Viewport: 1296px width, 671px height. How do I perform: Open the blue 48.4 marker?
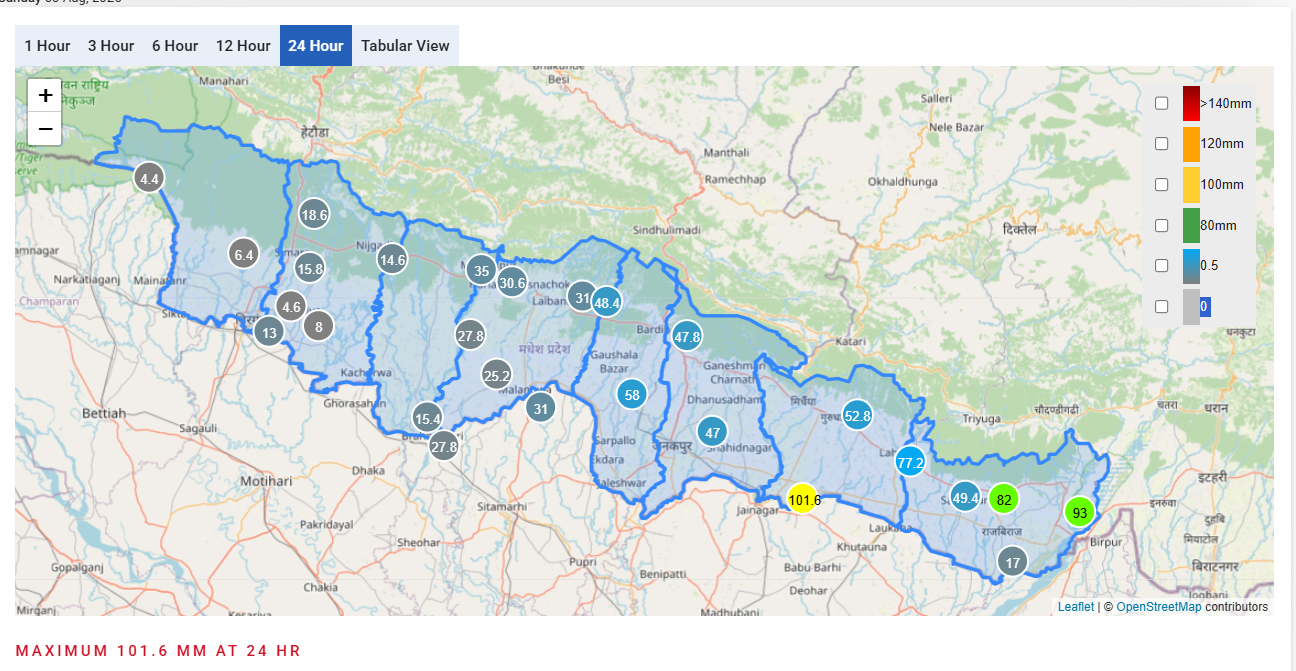[x=607, y=301]
